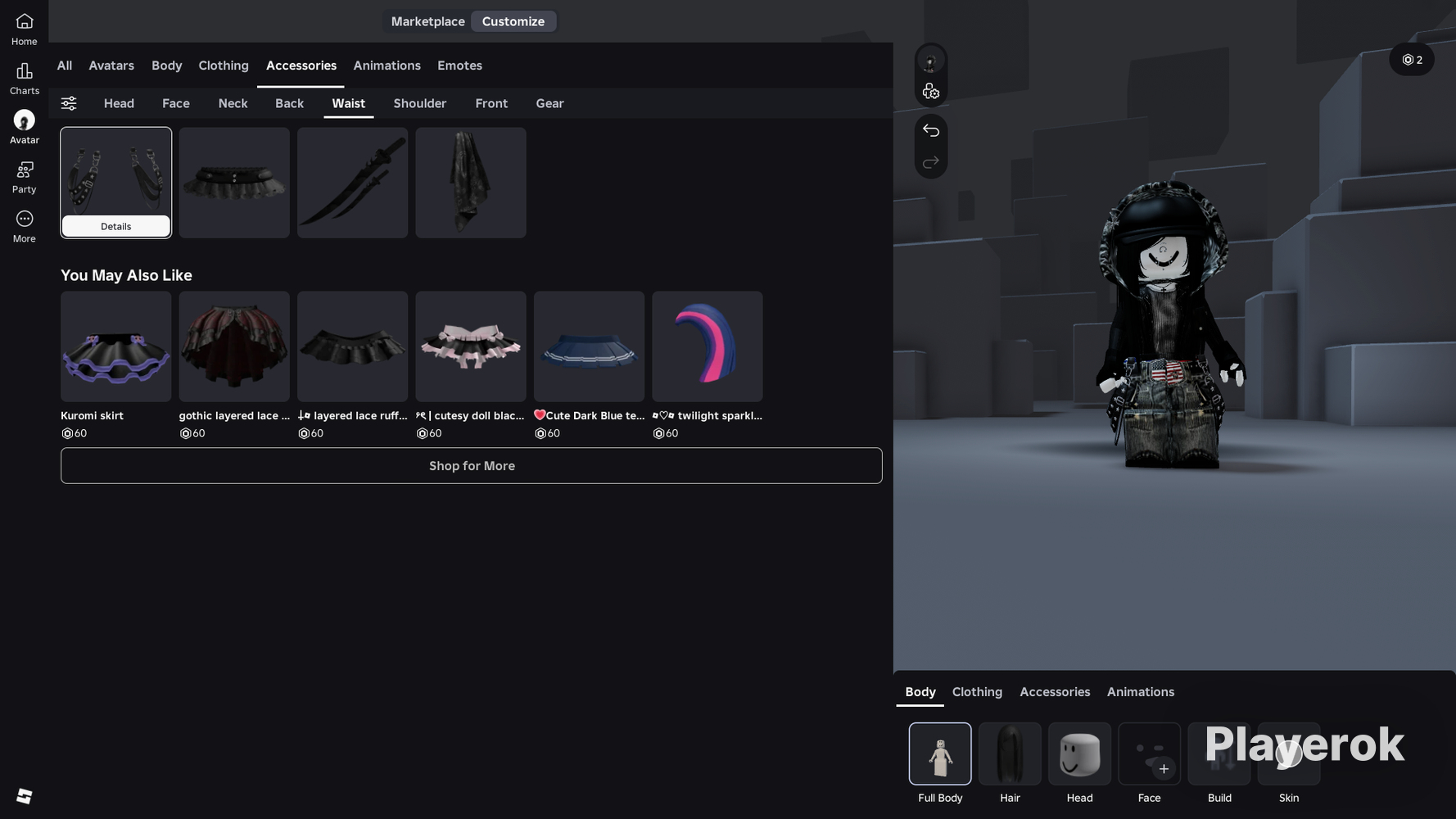Screen dimensions: 1456x819
Task: Select the Gear accessories subtab
Action: 549,103
